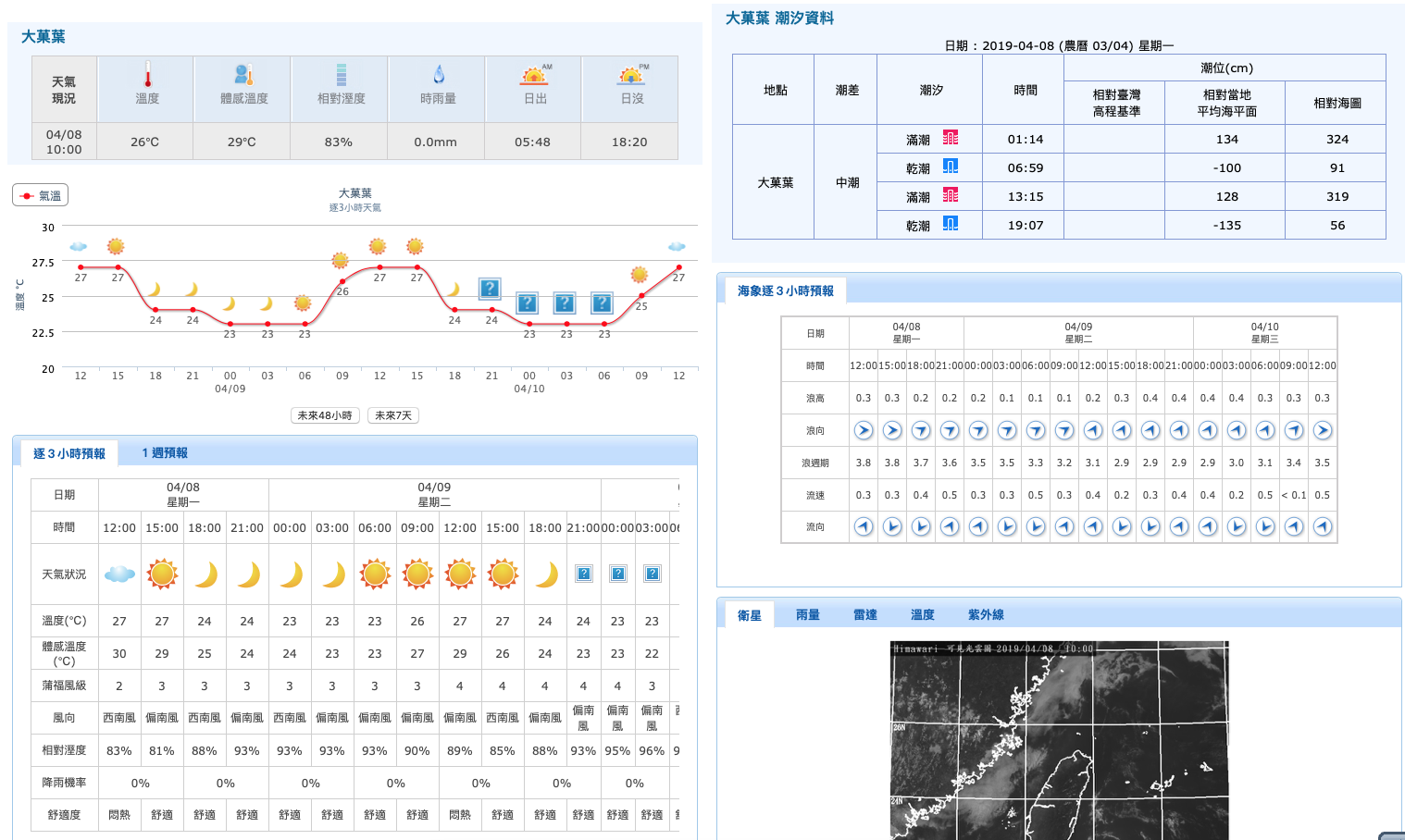Click the 降雨機率 row label
This screenshot has width=1405, height=840.
click(x=64, y=783)
